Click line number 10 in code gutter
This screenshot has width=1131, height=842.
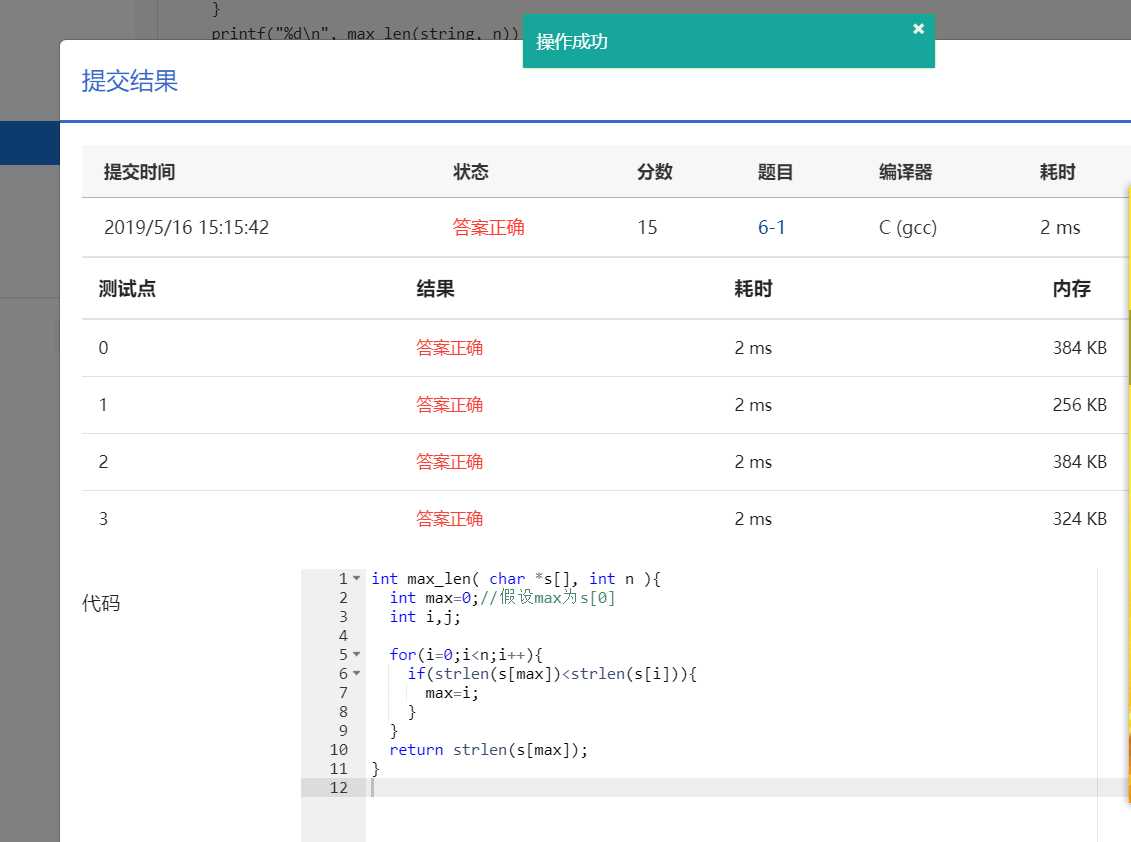tap(338, 750)
